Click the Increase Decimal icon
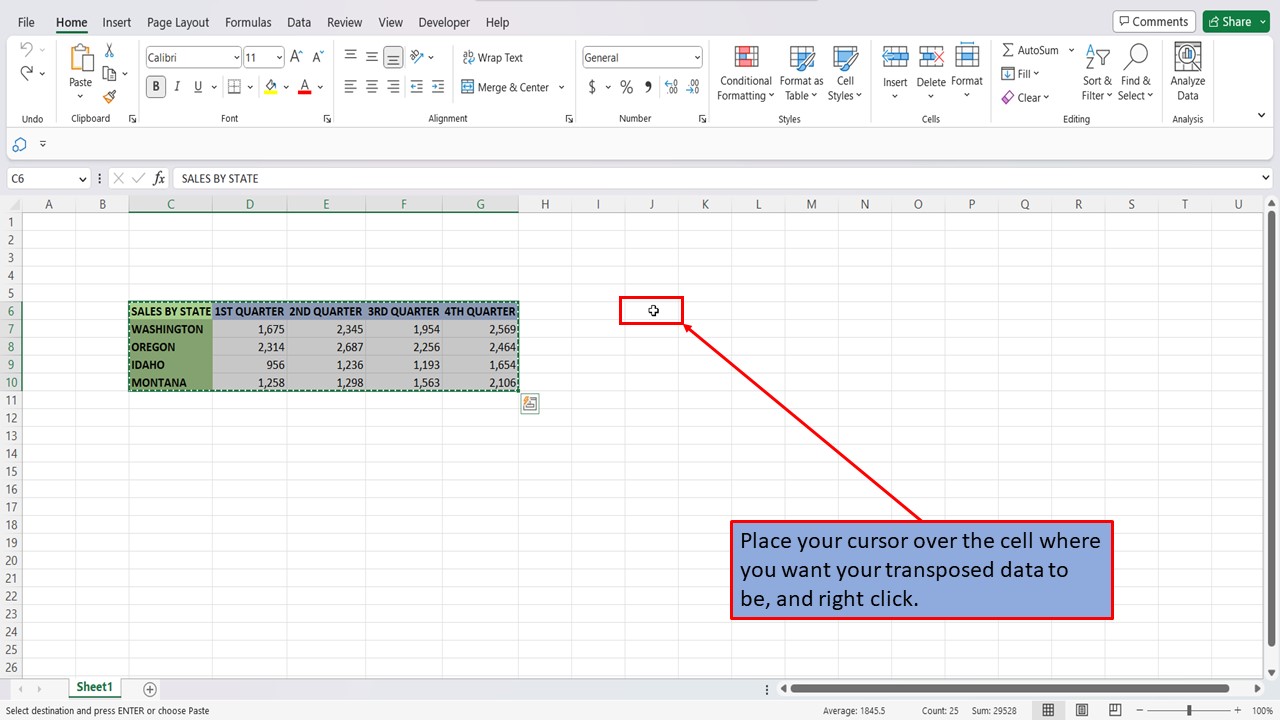This screenshot has width=1280, height=720. point(671,87)
